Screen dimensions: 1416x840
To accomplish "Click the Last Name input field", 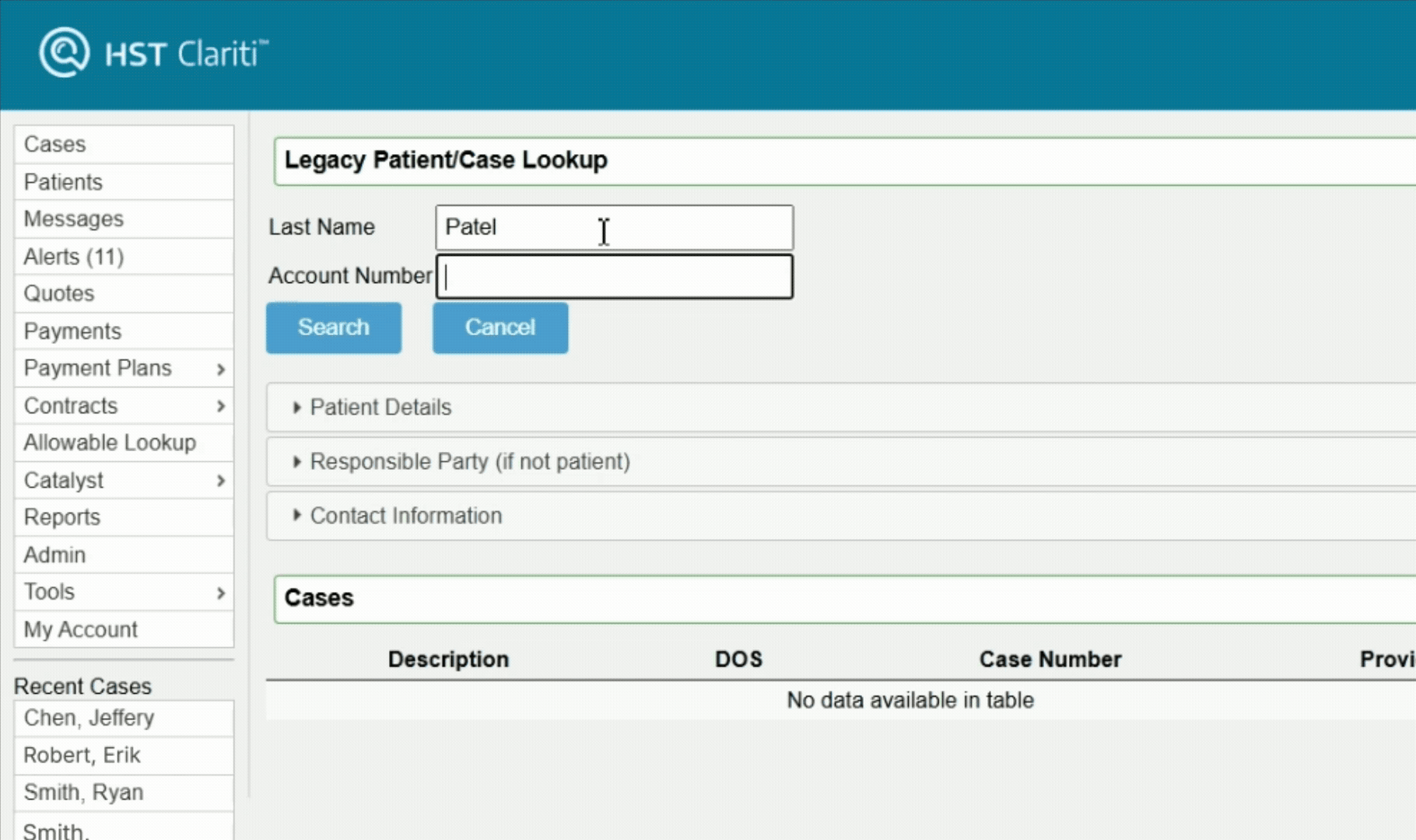I will pyautogui.click(x=614, y=227).
